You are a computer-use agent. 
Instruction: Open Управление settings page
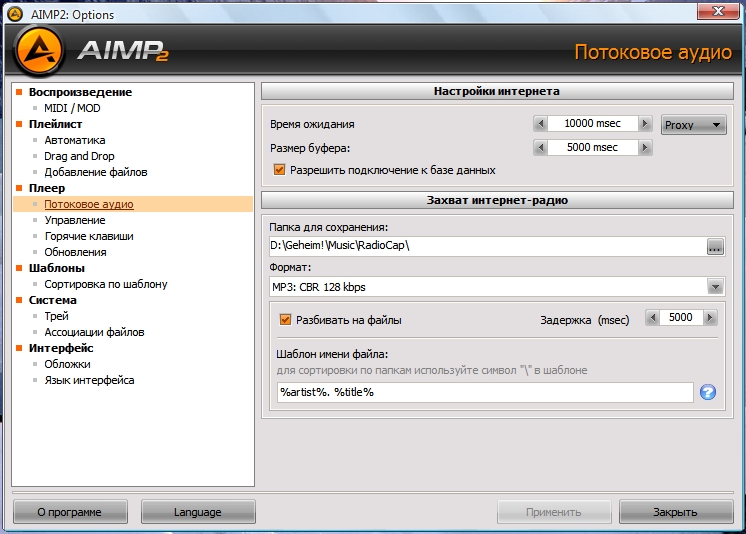coord(75,220)
